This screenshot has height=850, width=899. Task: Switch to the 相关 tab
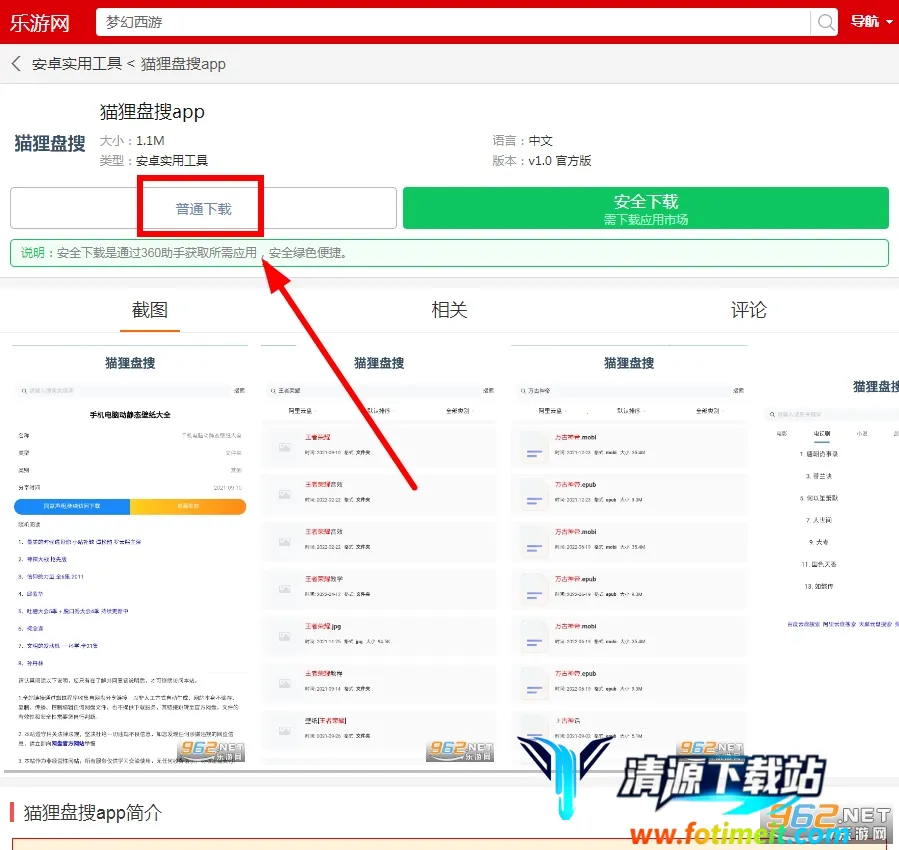click(x=449, y=310)
